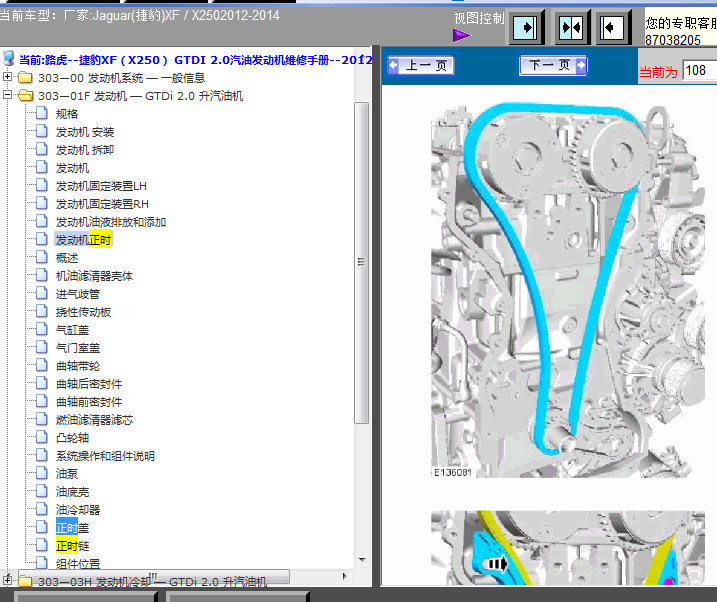Screen dimensions: 717x602
Task: Select the 正时盖 document
Action: 72,528
